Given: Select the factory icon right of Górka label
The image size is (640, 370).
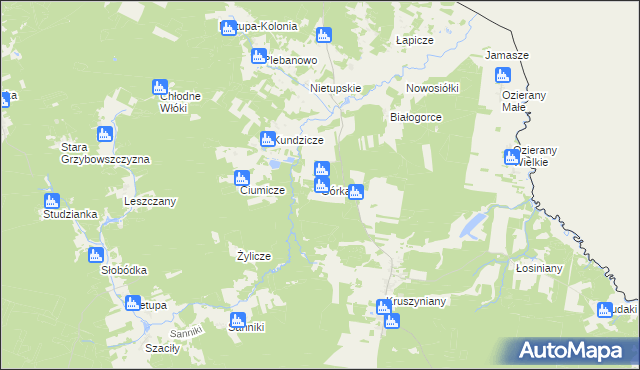Looking at the screenshot, I should pyautogui.click(x=356, y=192).
